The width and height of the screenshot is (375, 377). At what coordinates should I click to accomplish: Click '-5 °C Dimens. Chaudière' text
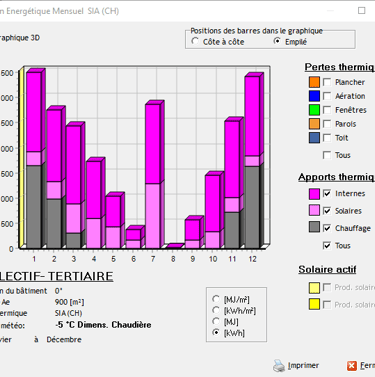[x=103, y=325]
